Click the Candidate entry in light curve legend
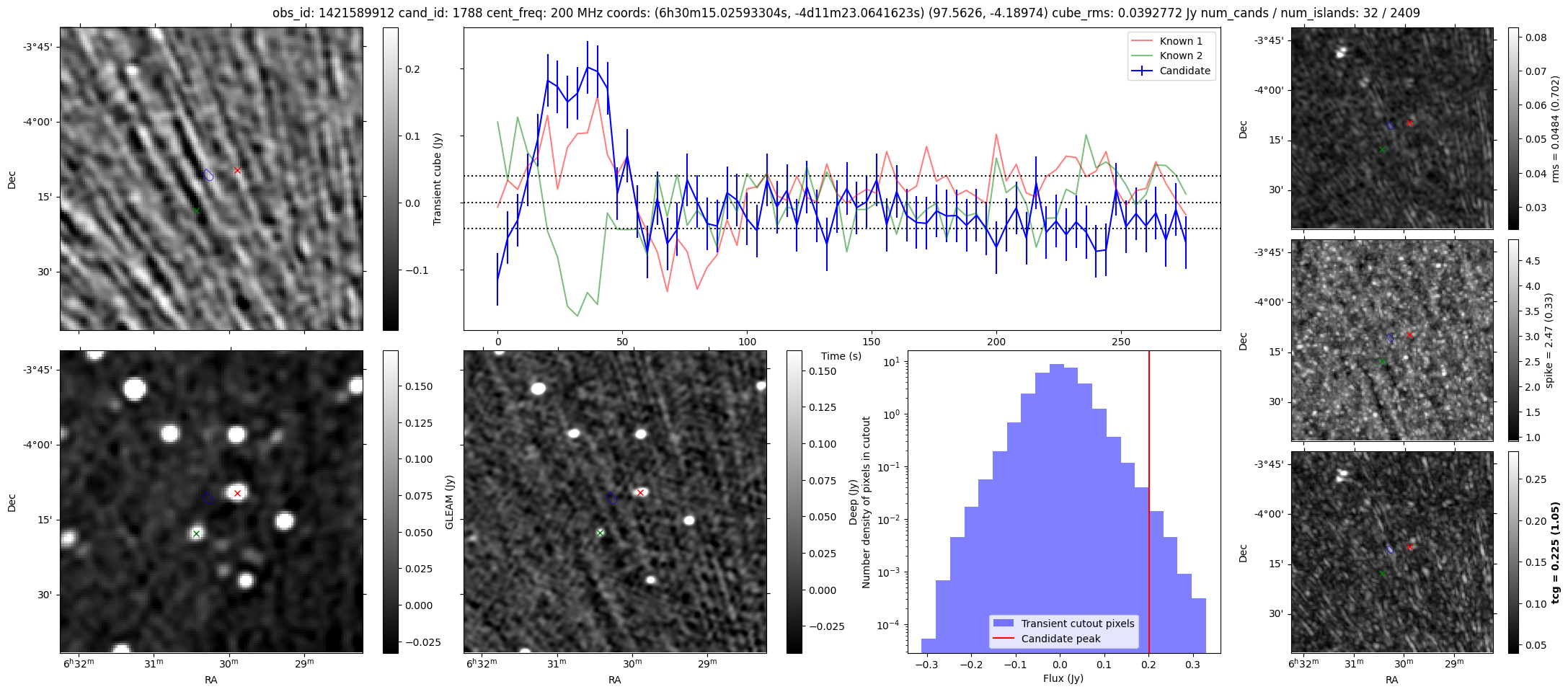Screen dimensions: 1568x692 pyautogui.click(x=1184, y=71)
